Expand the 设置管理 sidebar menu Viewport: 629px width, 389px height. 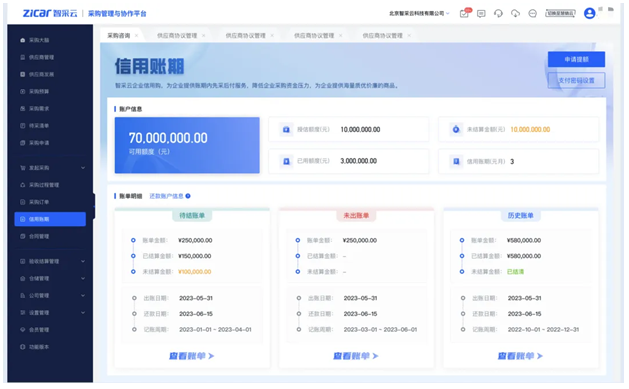coord(52,312)
